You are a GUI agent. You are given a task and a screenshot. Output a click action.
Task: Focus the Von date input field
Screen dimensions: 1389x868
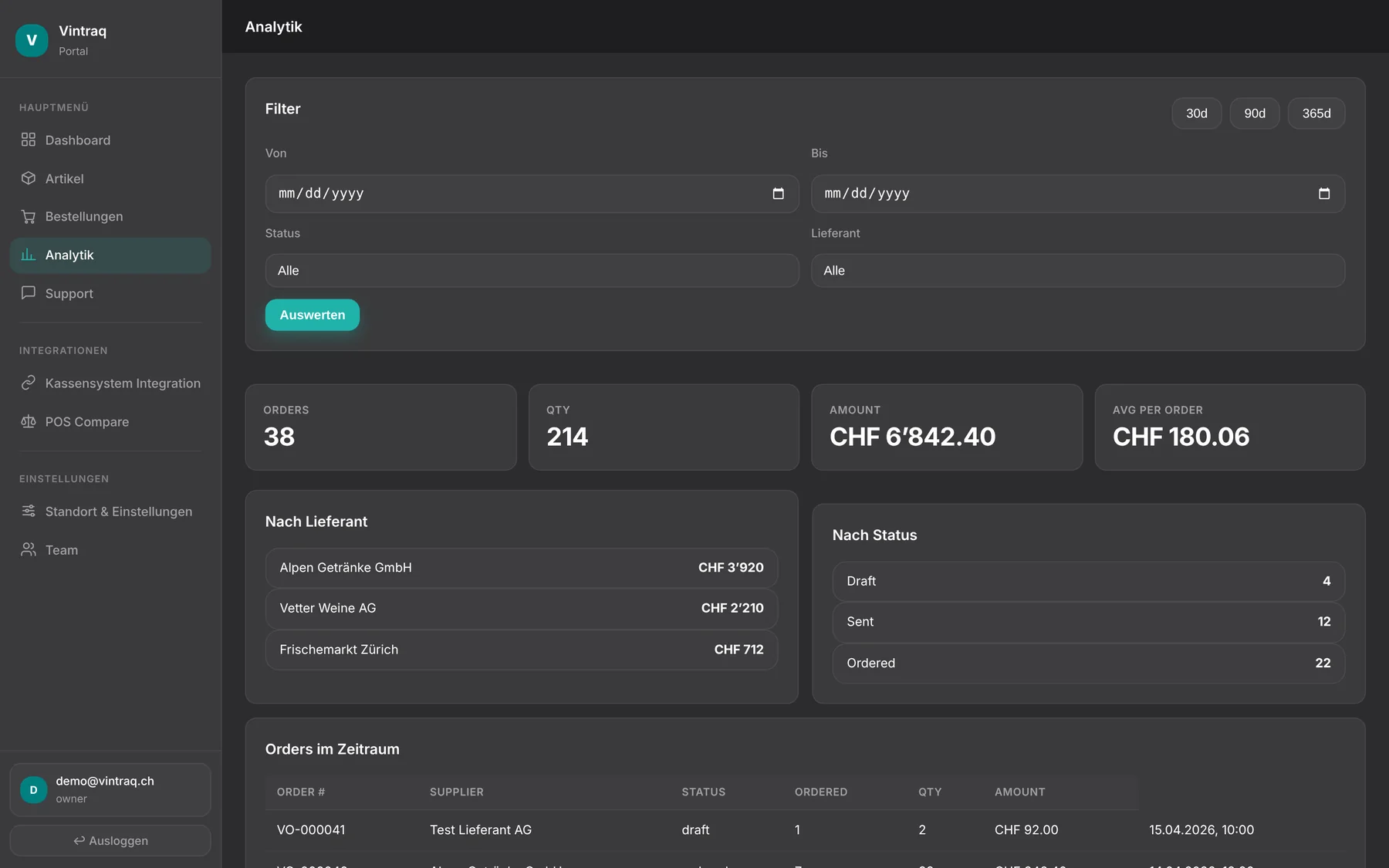[532, 194]
